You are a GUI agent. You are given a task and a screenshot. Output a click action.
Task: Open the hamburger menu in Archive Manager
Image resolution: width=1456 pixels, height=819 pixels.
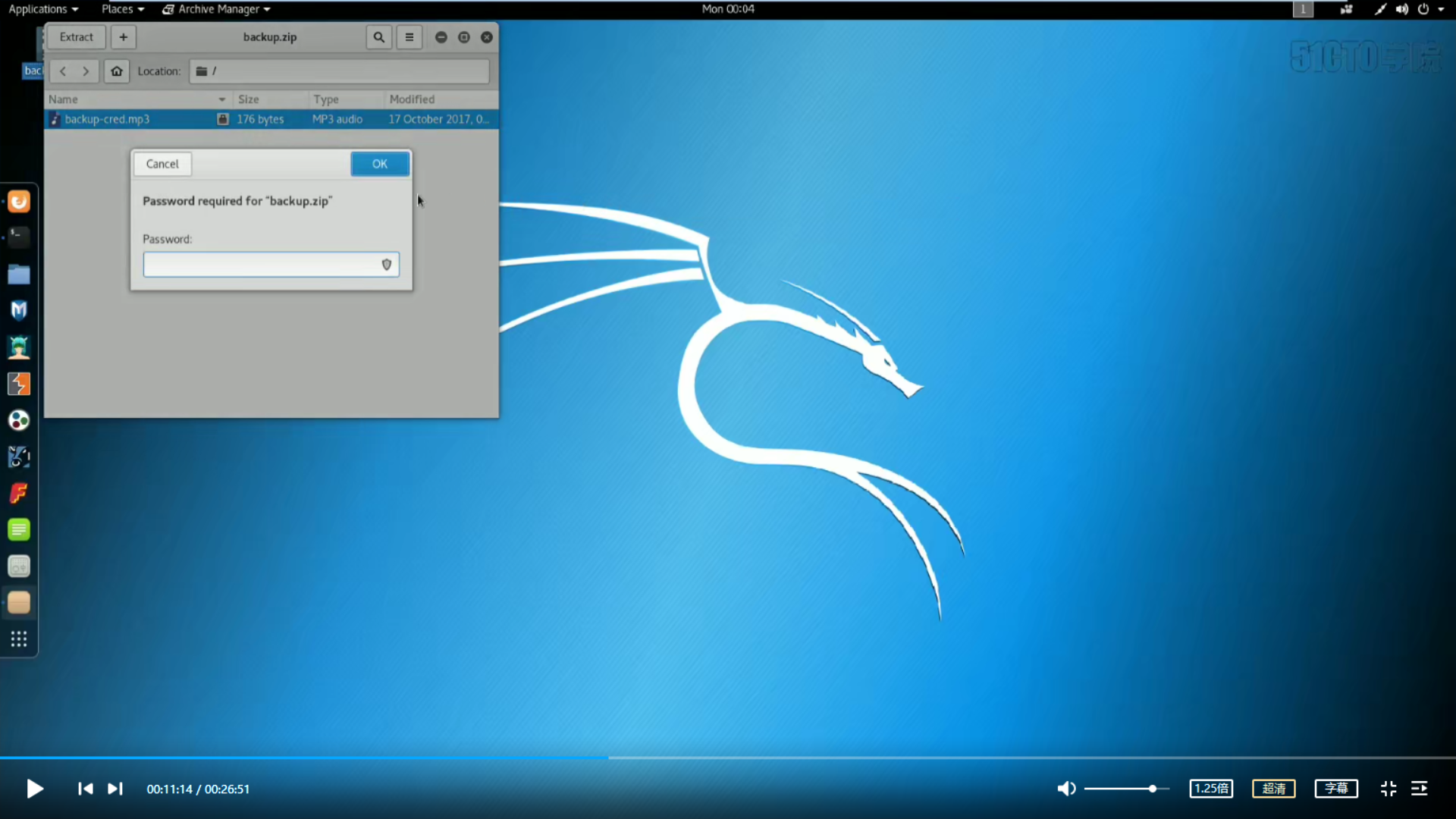409,37
